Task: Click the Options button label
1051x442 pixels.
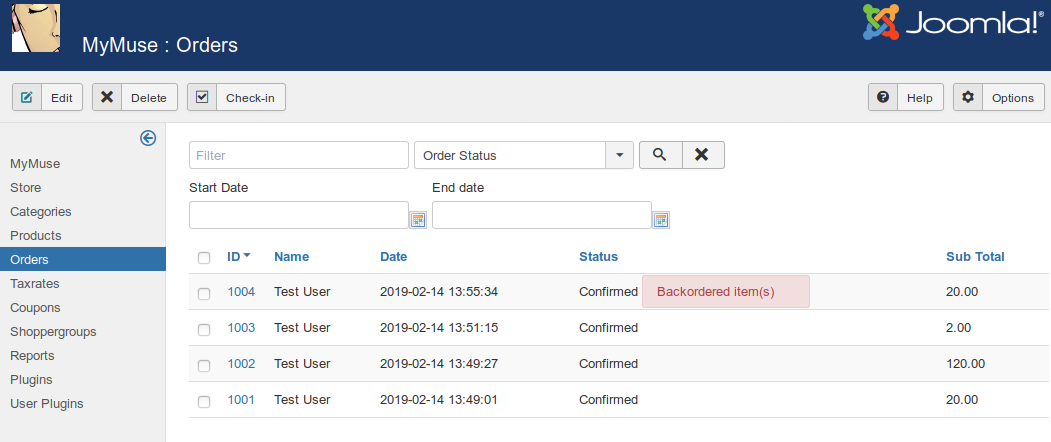Action: point(1013,98)
